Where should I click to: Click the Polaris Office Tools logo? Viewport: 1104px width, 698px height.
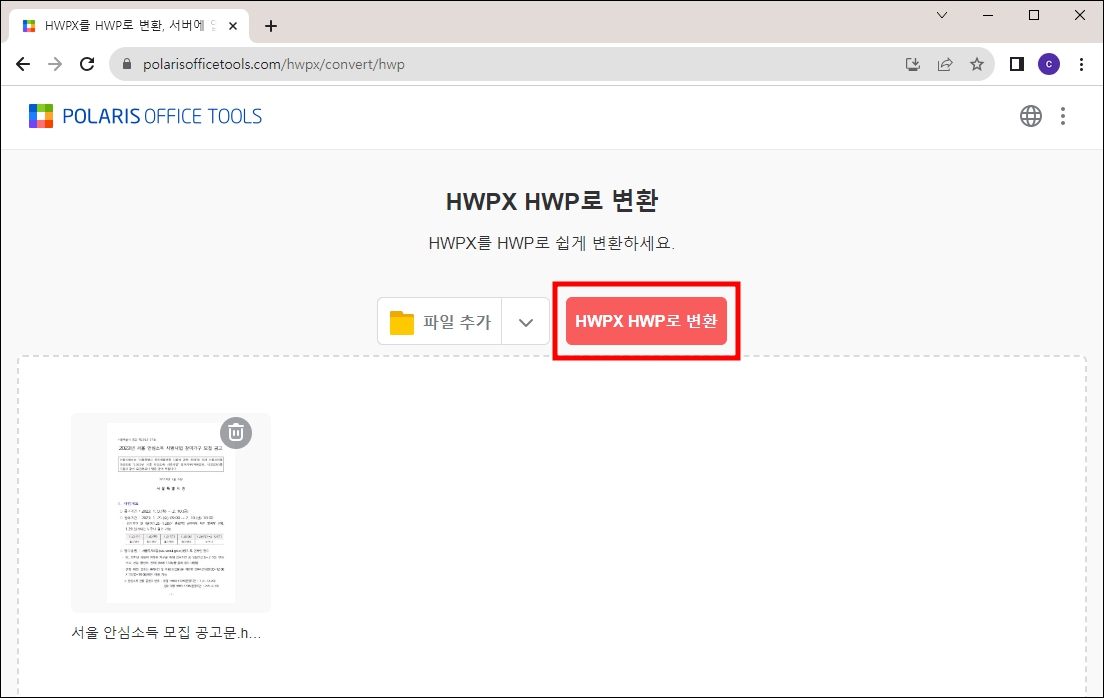coord(145,116)
